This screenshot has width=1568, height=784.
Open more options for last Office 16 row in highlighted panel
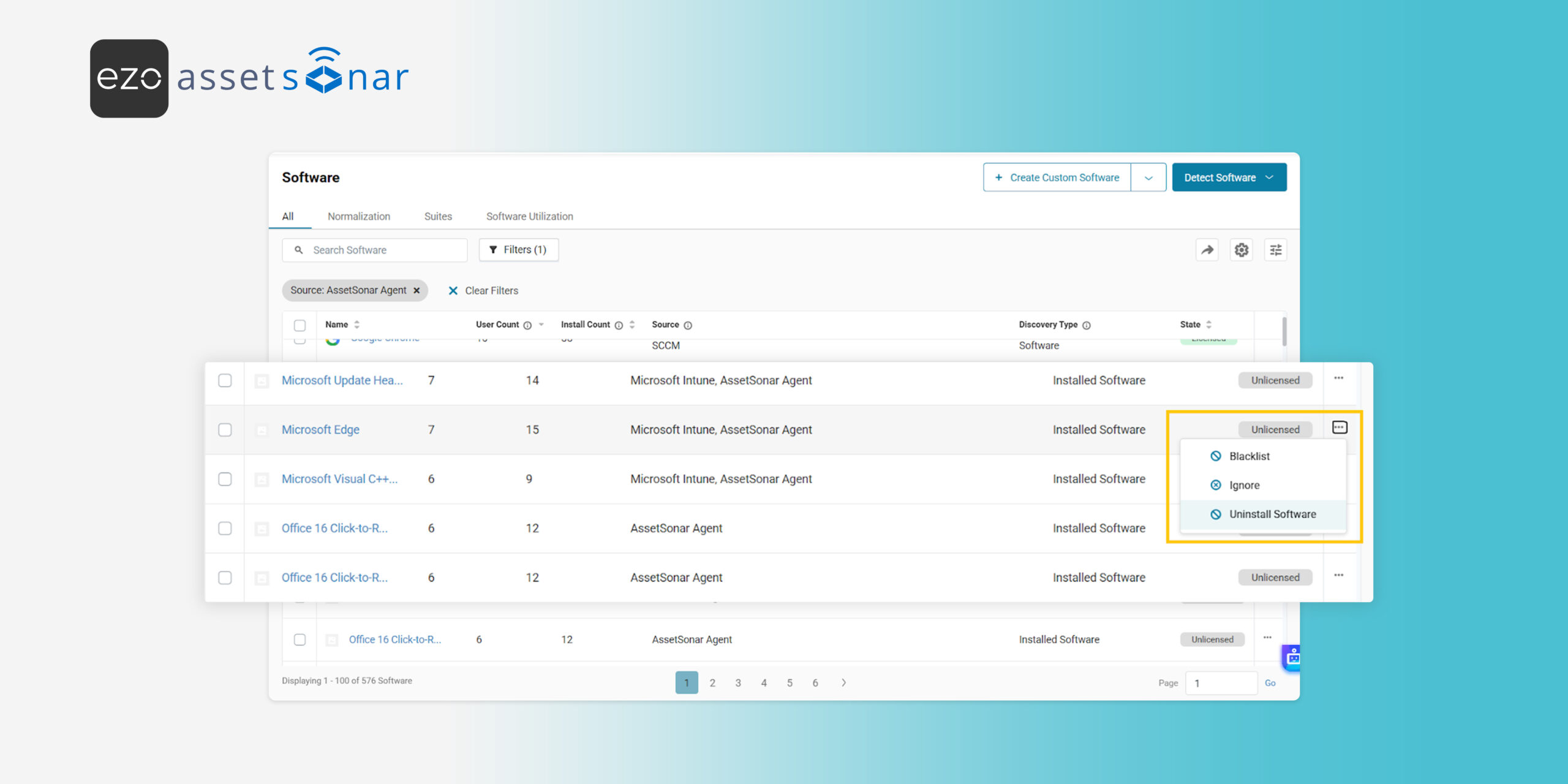[x=1338, y=576]
